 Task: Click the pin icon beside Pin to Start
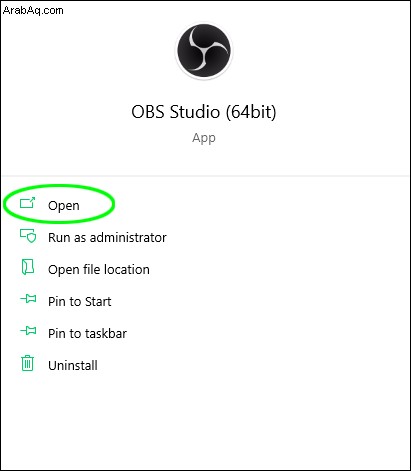coord(28,299)
